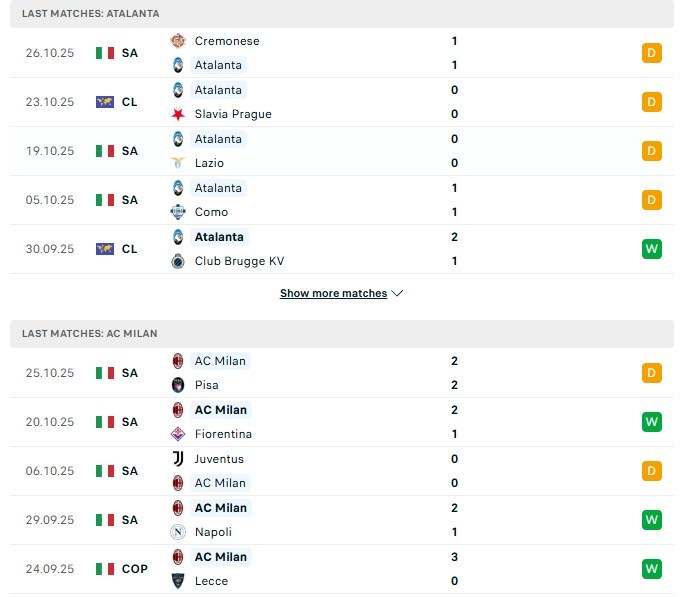Click the Cremonese team crest icon
This screenshot has height=597, width=682.
click(178, 41)
